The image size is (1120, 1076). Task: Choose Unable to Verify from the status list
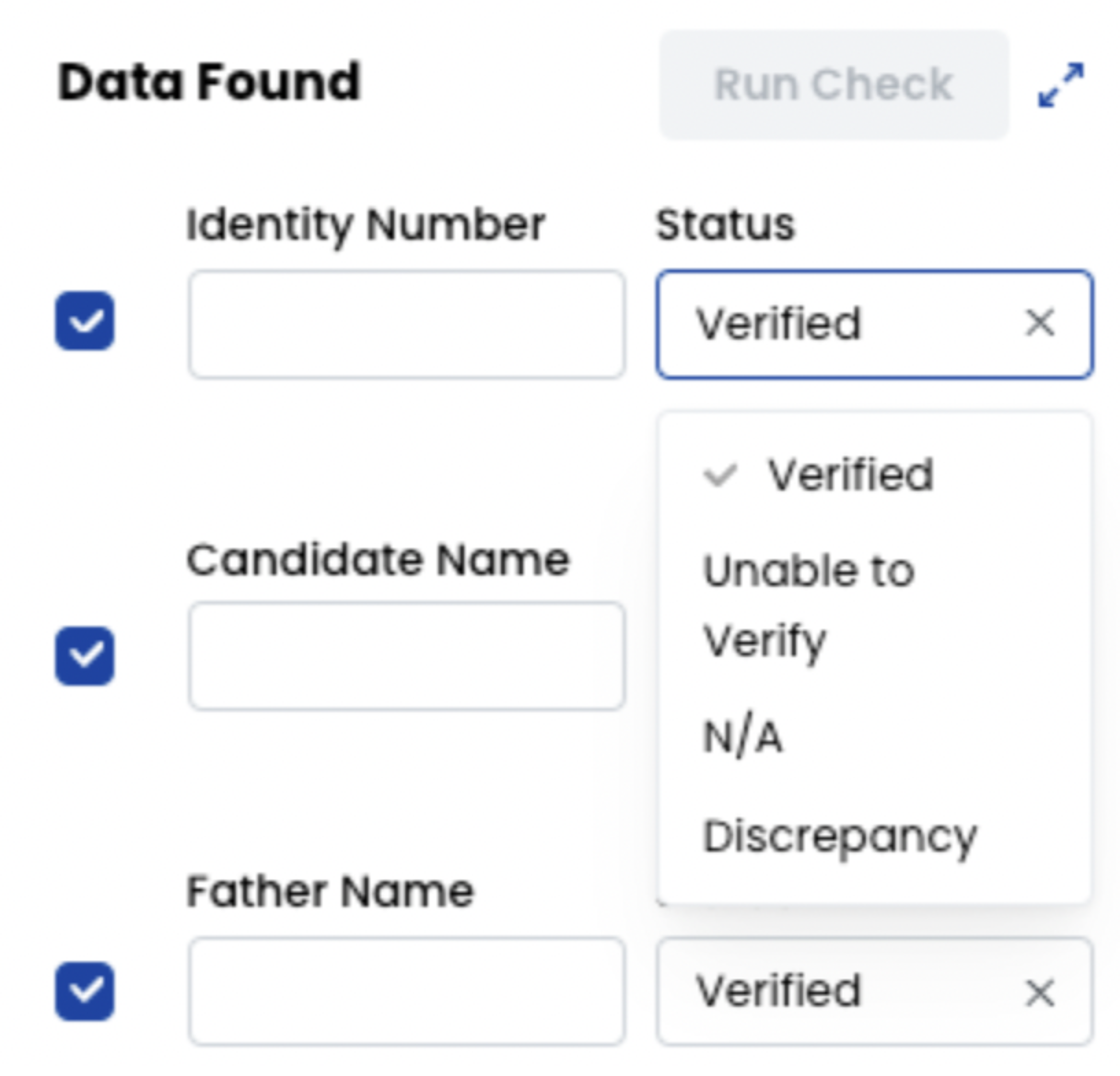pyautogui.click(x=809, y=605)
